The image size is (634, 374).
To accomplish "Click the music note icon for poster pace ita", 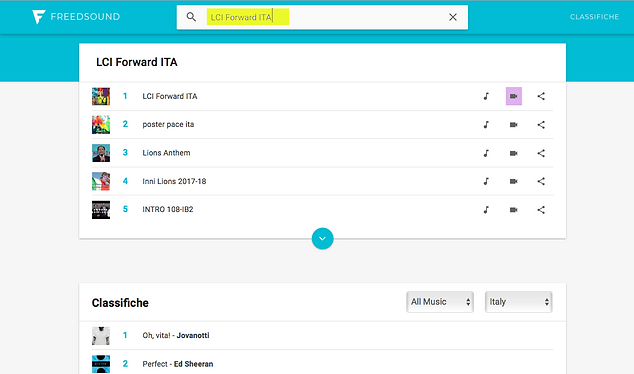I will pos(486,125).
